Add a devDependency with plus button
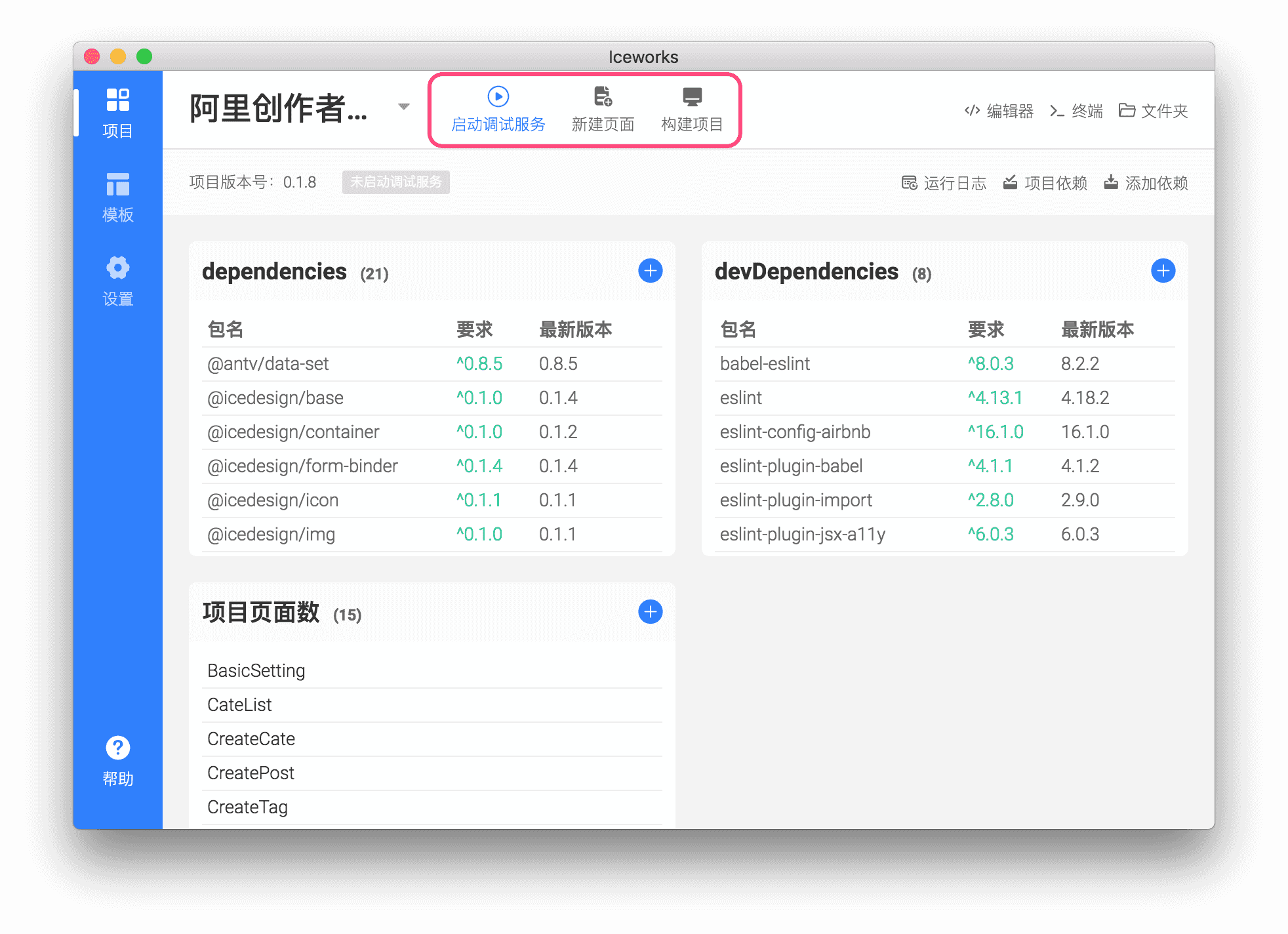1288x934 pixels. click(x=1163, y=271)
